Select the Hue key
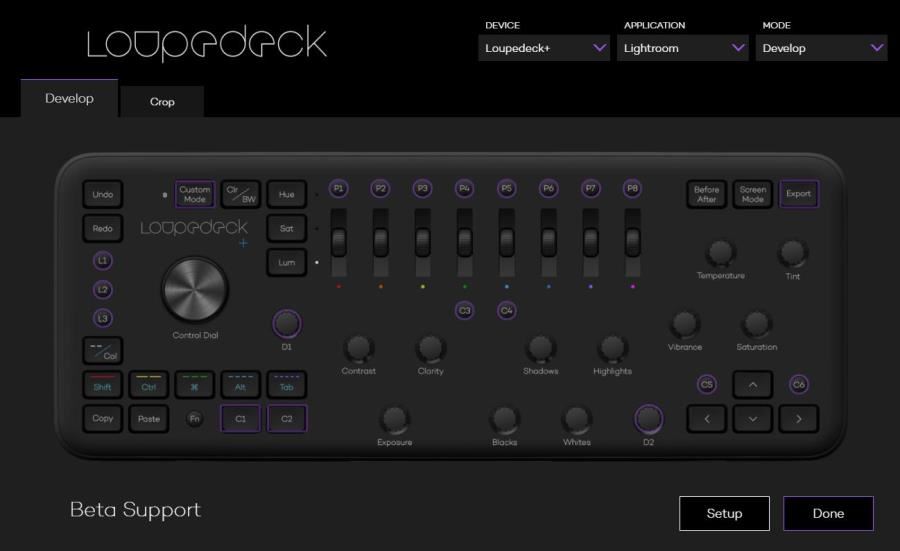 click(286, 195)
